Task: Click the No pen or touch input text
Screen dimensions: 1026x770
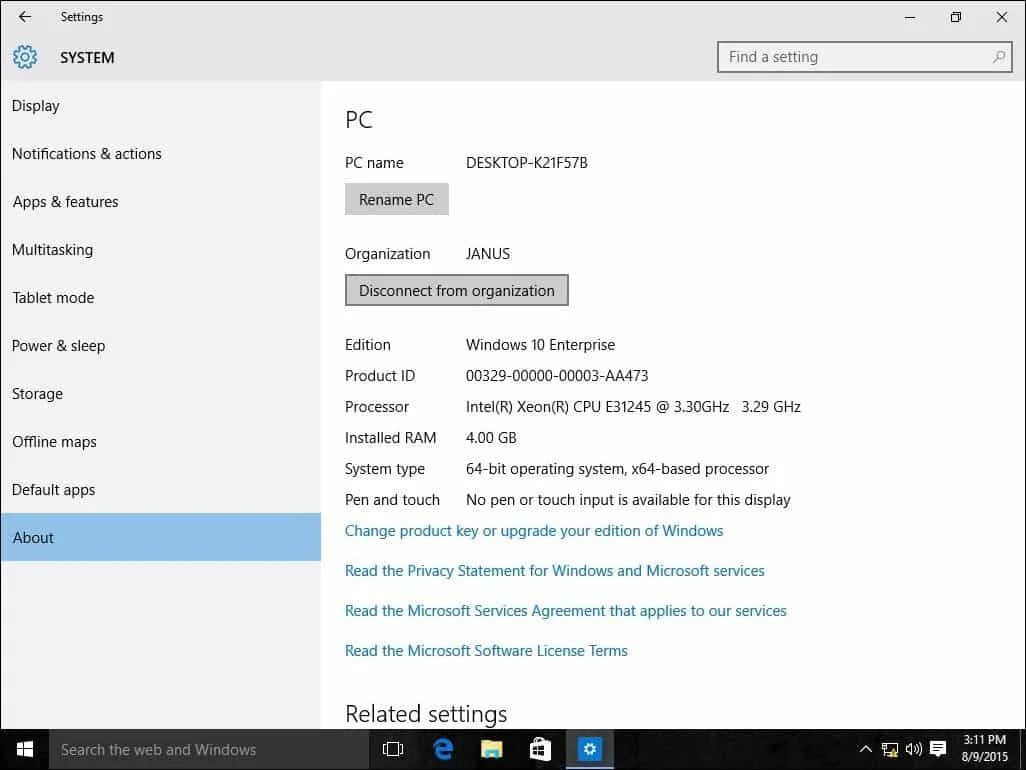Action: click(x=628, y=500)
